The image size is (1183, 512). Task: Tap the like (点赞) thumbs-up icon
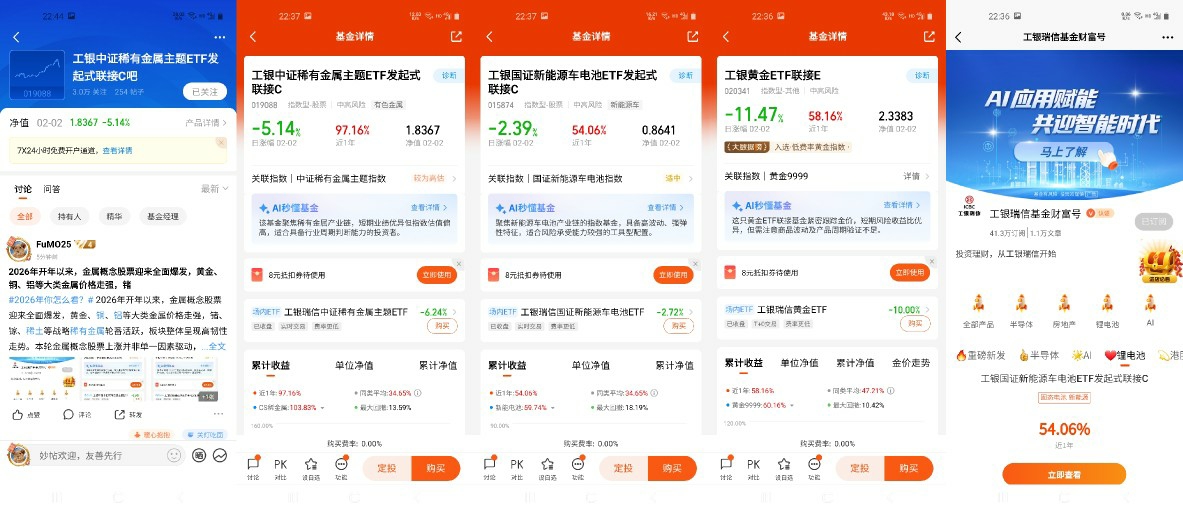[17, 414]
